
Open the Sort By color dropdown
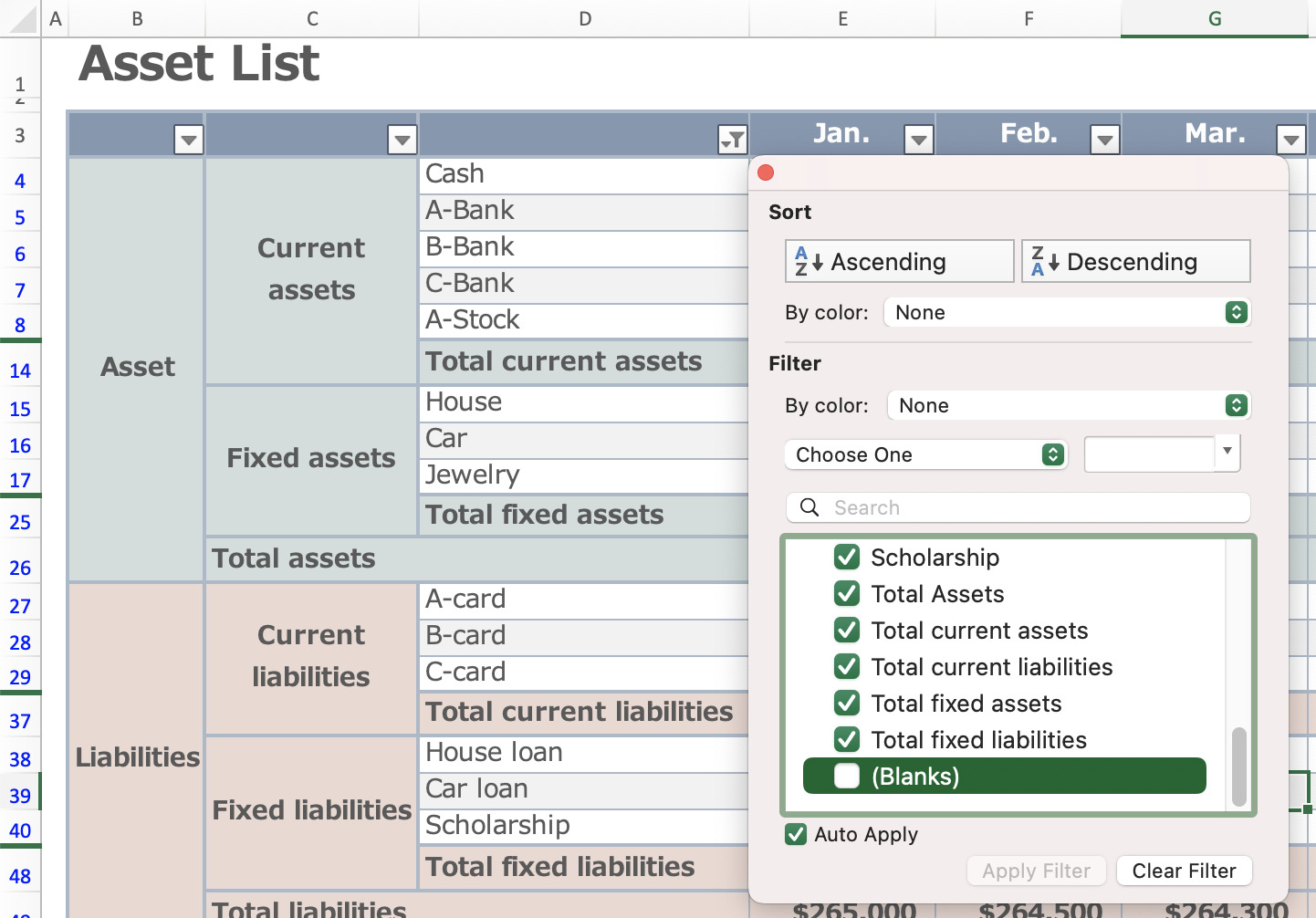click(1067, 312)
